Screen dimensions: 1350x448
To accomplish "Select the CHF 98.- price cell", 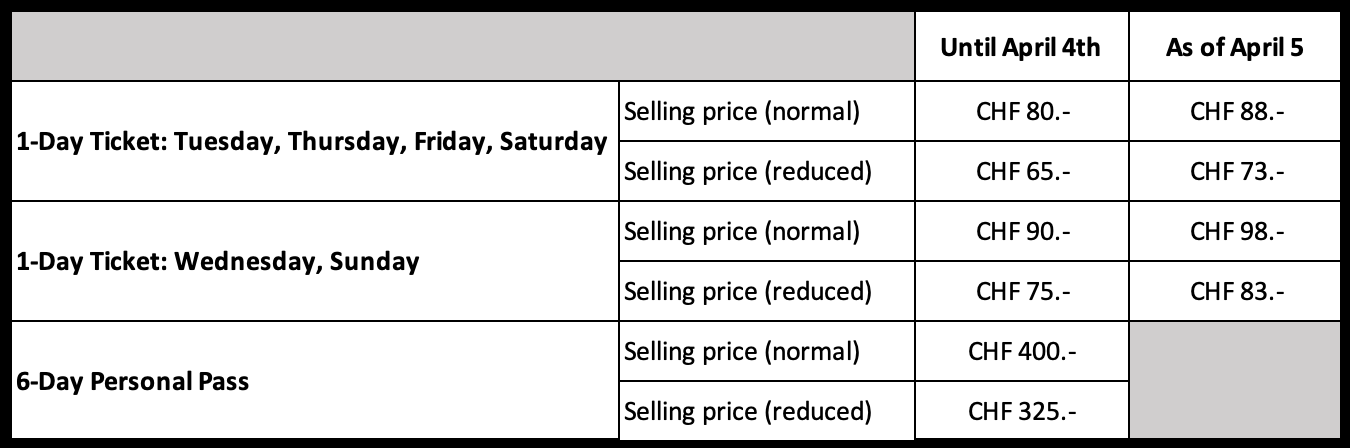I will click(1234, 231).
